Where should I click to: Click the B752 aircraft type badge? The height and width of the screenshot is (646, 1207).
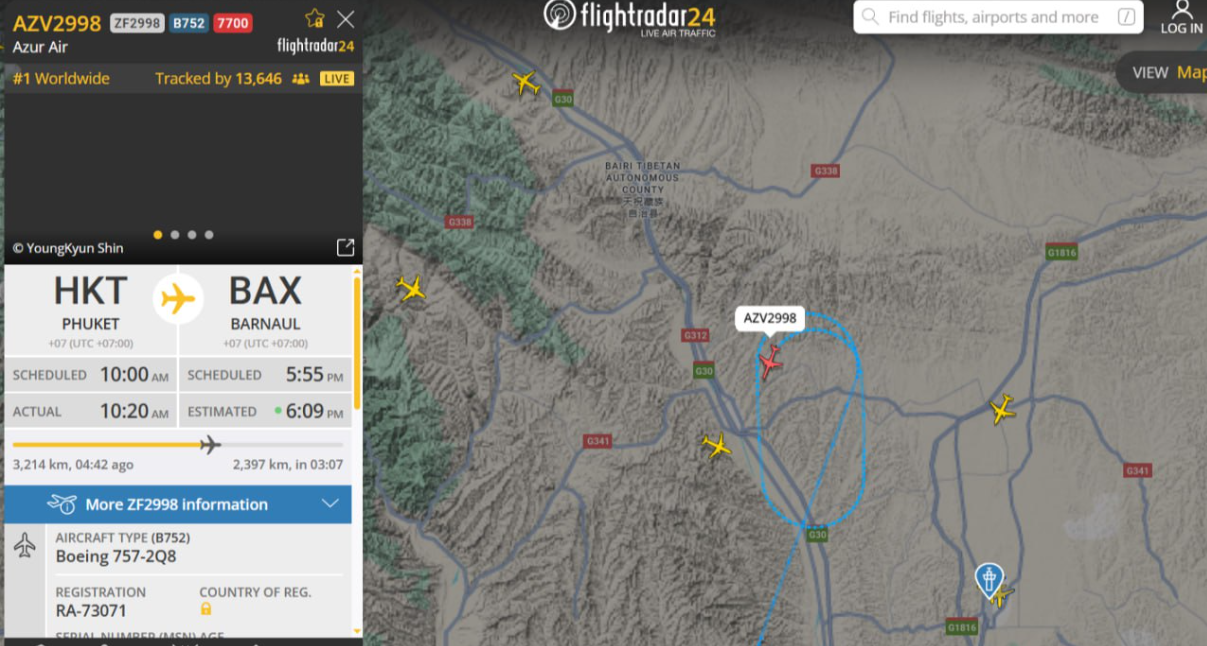coord(188,23)
